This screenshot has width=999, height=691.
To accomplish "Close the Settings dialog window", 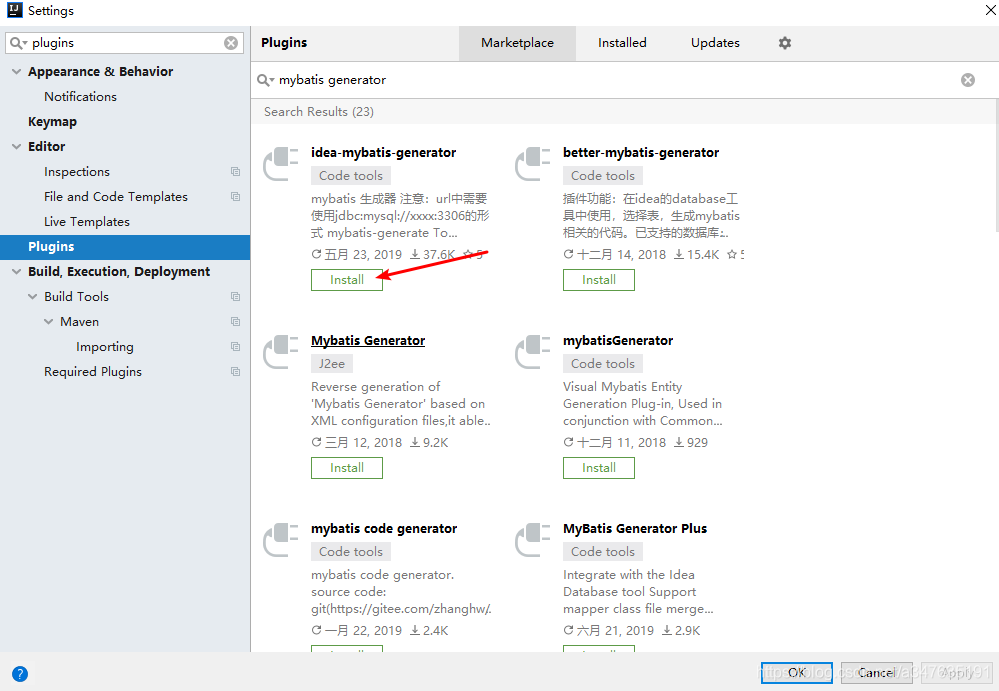I will (991, 10).
